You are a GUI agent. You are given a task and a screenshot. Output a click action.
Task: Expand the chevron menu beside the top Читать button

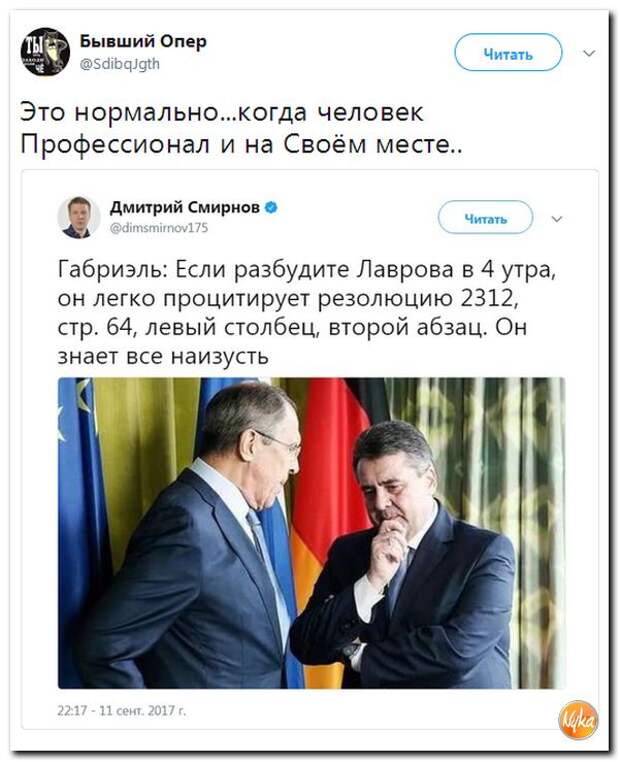[x=589, y=53]
